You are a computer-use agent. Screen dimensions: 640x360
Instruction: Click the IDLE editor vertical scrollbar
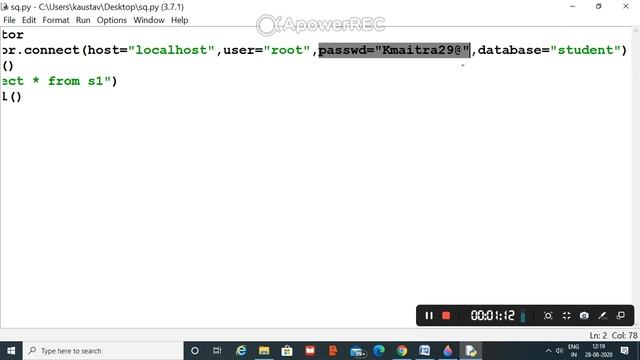636,177
